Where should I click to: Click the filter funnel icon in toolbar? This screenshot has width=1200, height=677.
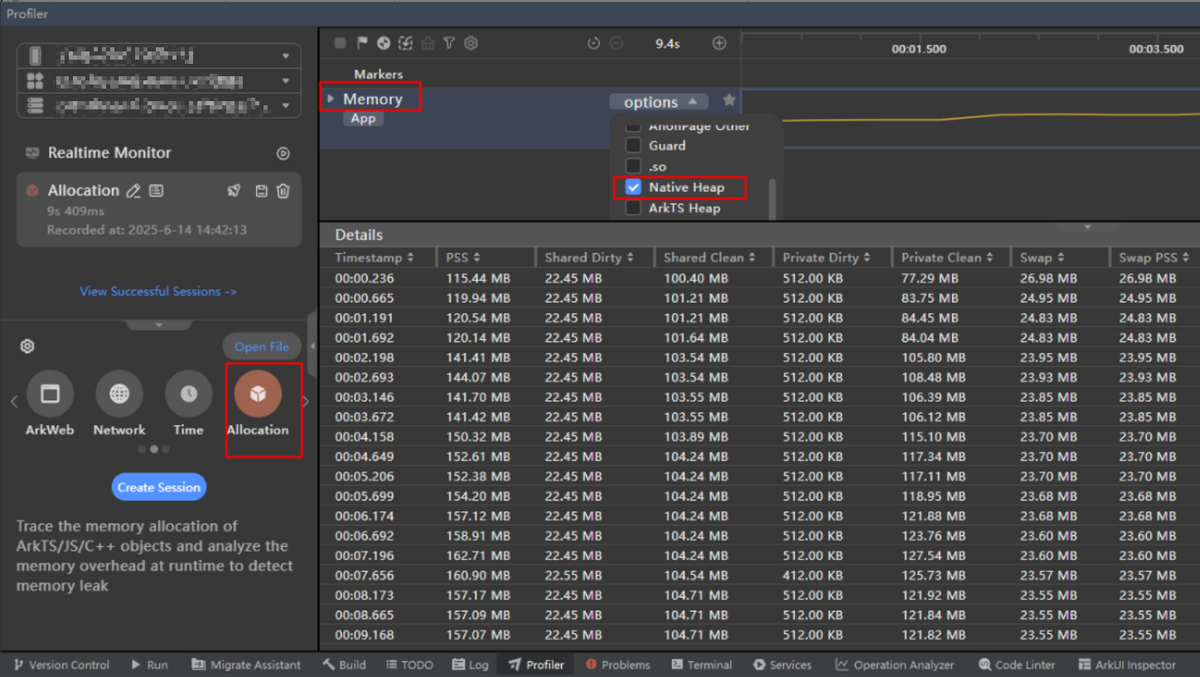pyautogui.click(x=449, y=43)
